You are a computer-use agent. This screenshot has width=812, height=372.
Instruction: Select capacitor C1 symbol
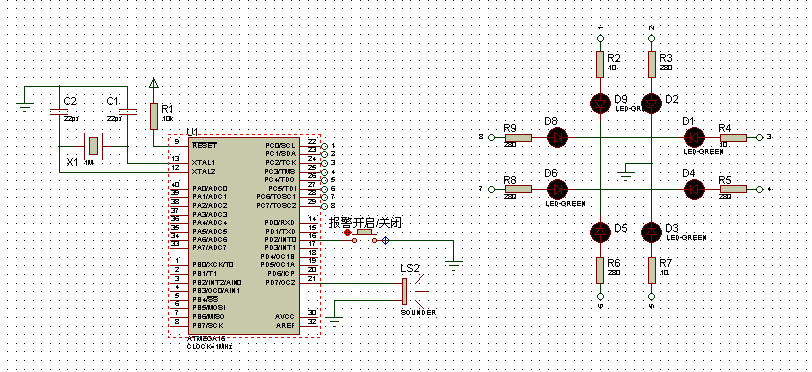127,111
